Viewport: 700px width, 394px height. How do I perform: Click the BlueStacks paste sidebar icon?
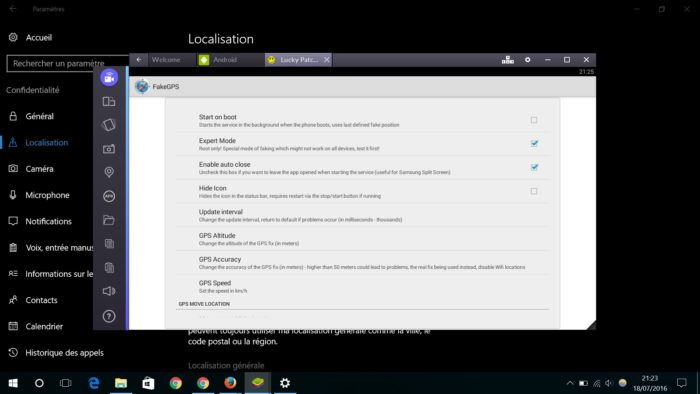coord(109,268)
